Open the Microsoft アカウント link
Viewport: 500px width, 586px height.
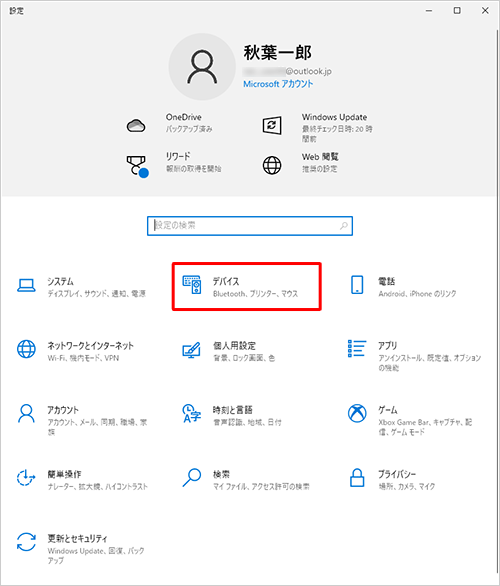(x=278, y=84)
